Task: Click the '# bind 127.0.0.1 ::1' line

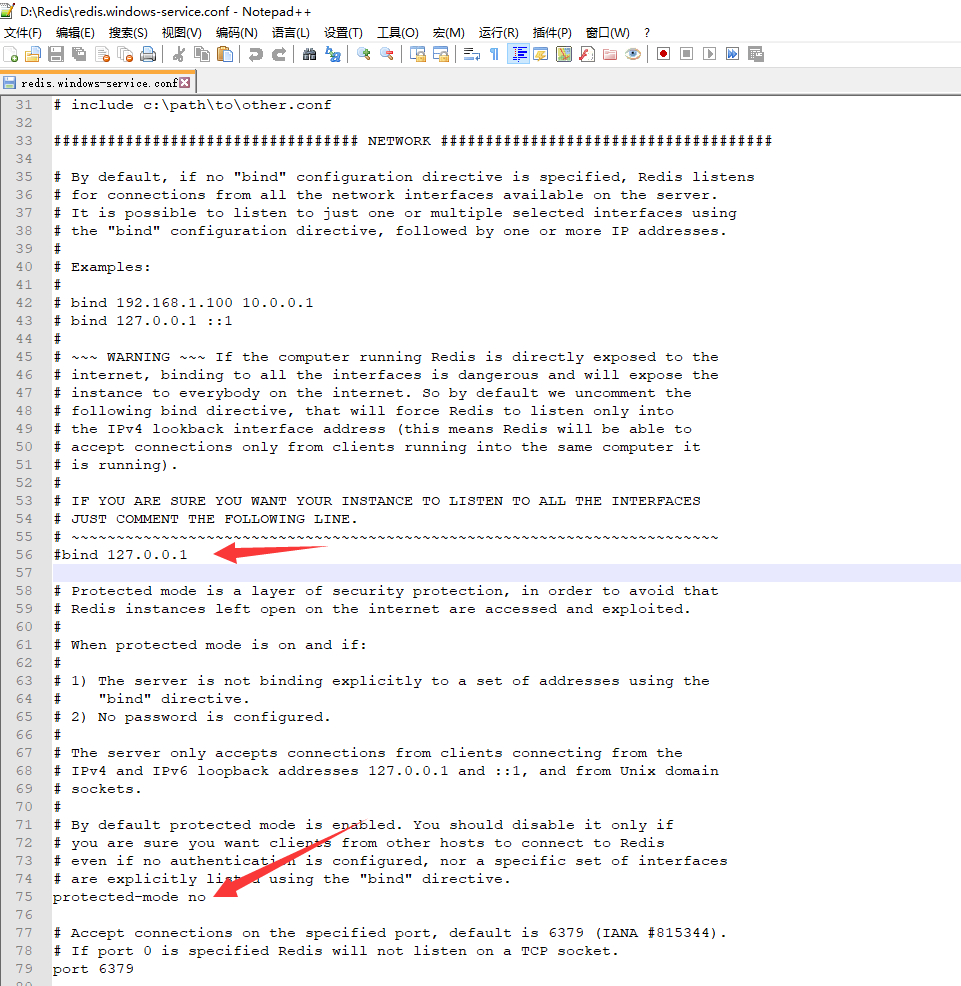Action: (143, 321)
